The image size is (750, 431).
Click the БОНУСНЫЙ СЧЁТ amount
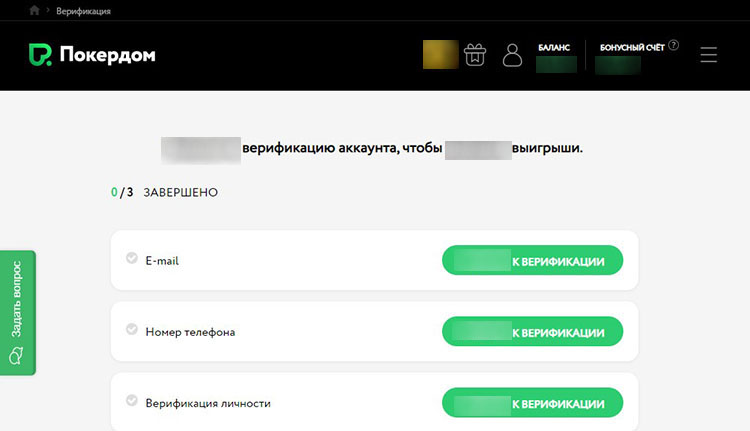(618, 65)
